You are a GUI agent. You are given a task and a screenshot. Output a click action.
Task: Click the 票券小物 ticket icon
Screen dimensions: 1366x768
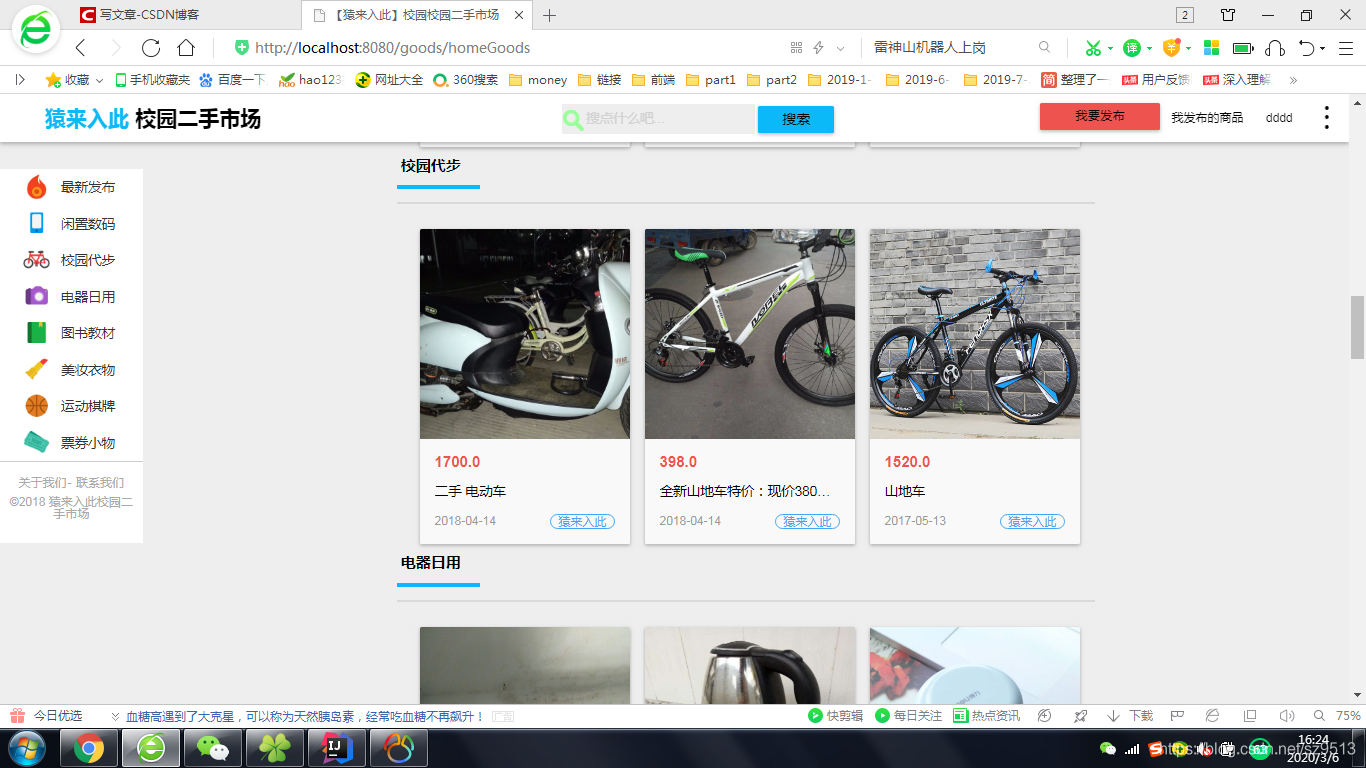coord(36,442)
